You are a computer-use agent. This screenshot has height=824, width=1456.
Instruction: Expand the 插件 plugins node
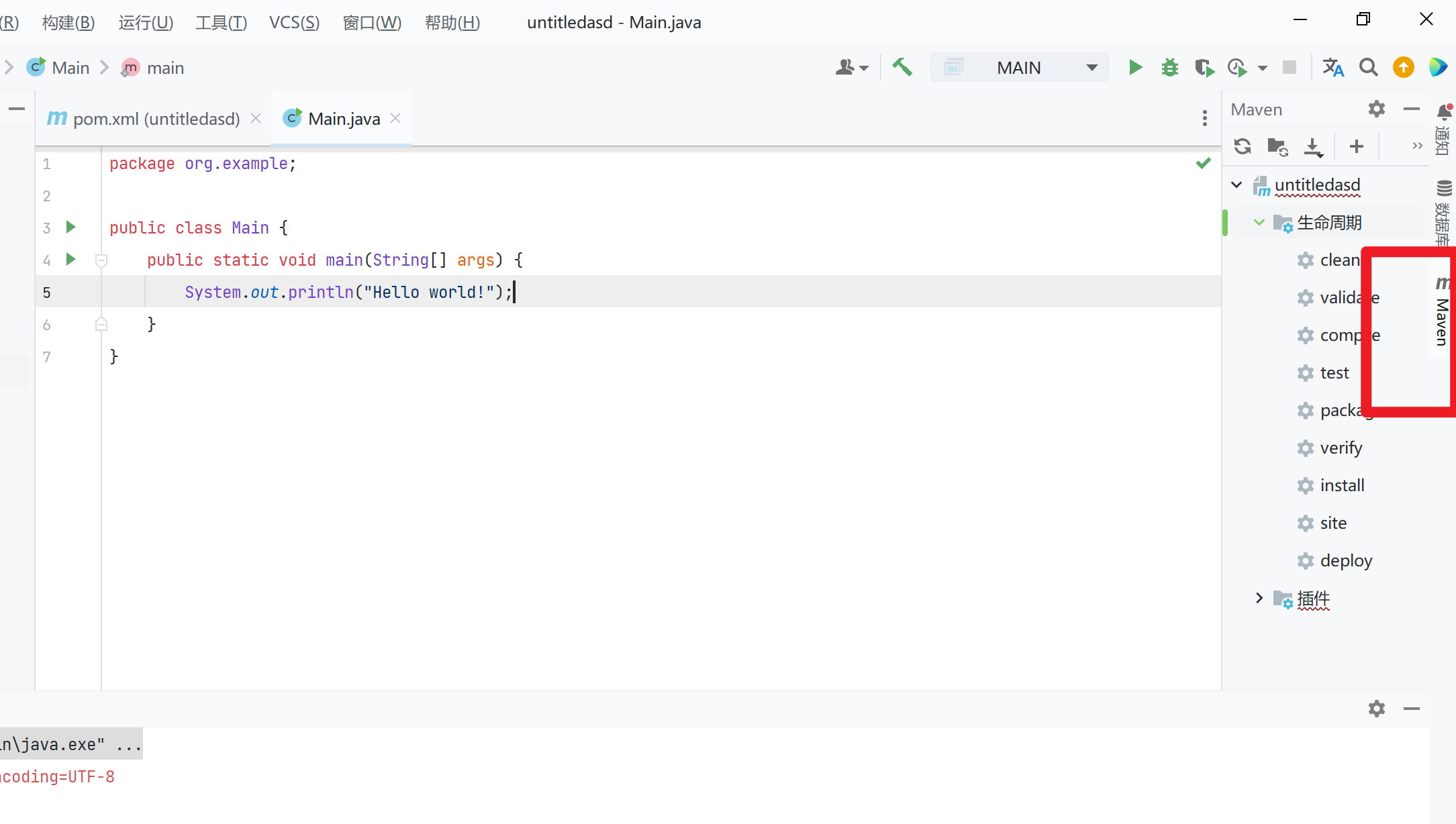(1259, 598)
